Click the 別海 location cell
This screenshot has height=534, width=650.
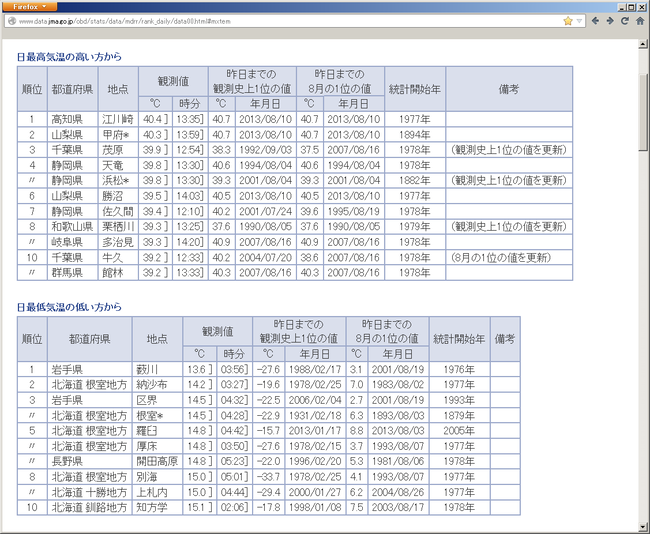click(x=158, y=477)
